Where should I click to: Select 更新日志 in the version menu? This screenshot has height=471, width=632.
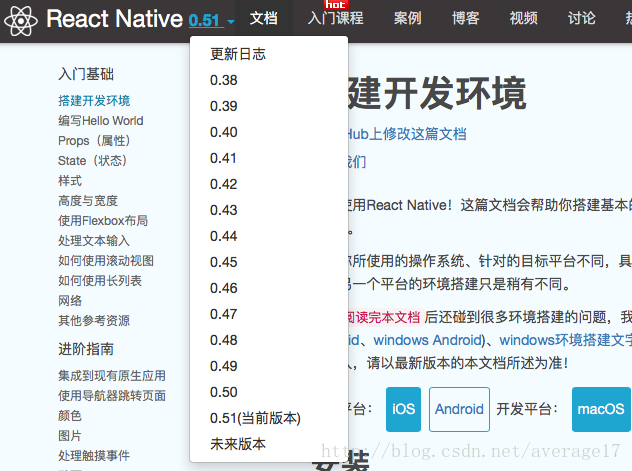coord(238,54)
